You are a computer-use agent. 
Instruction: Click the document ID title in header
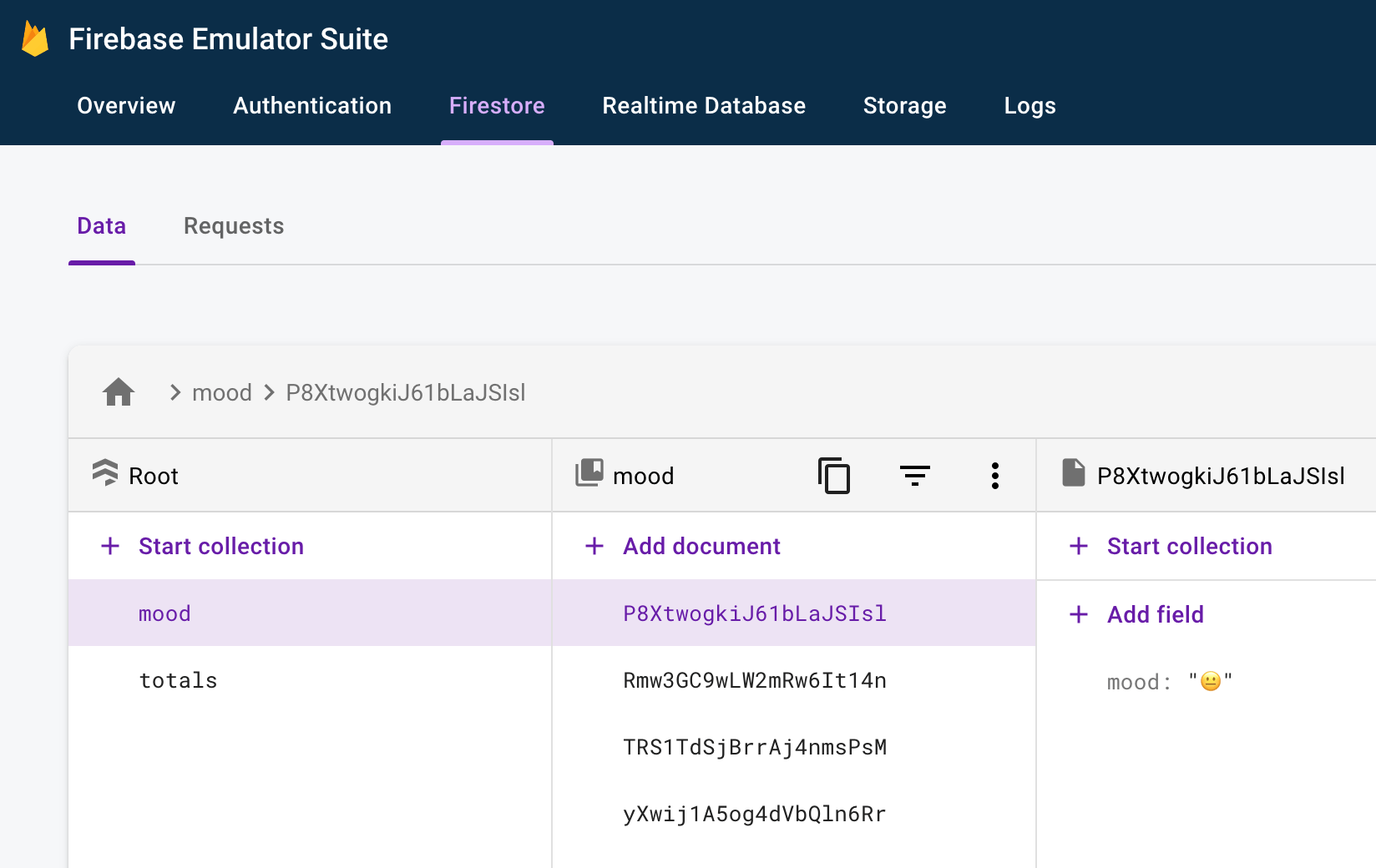1221,476
